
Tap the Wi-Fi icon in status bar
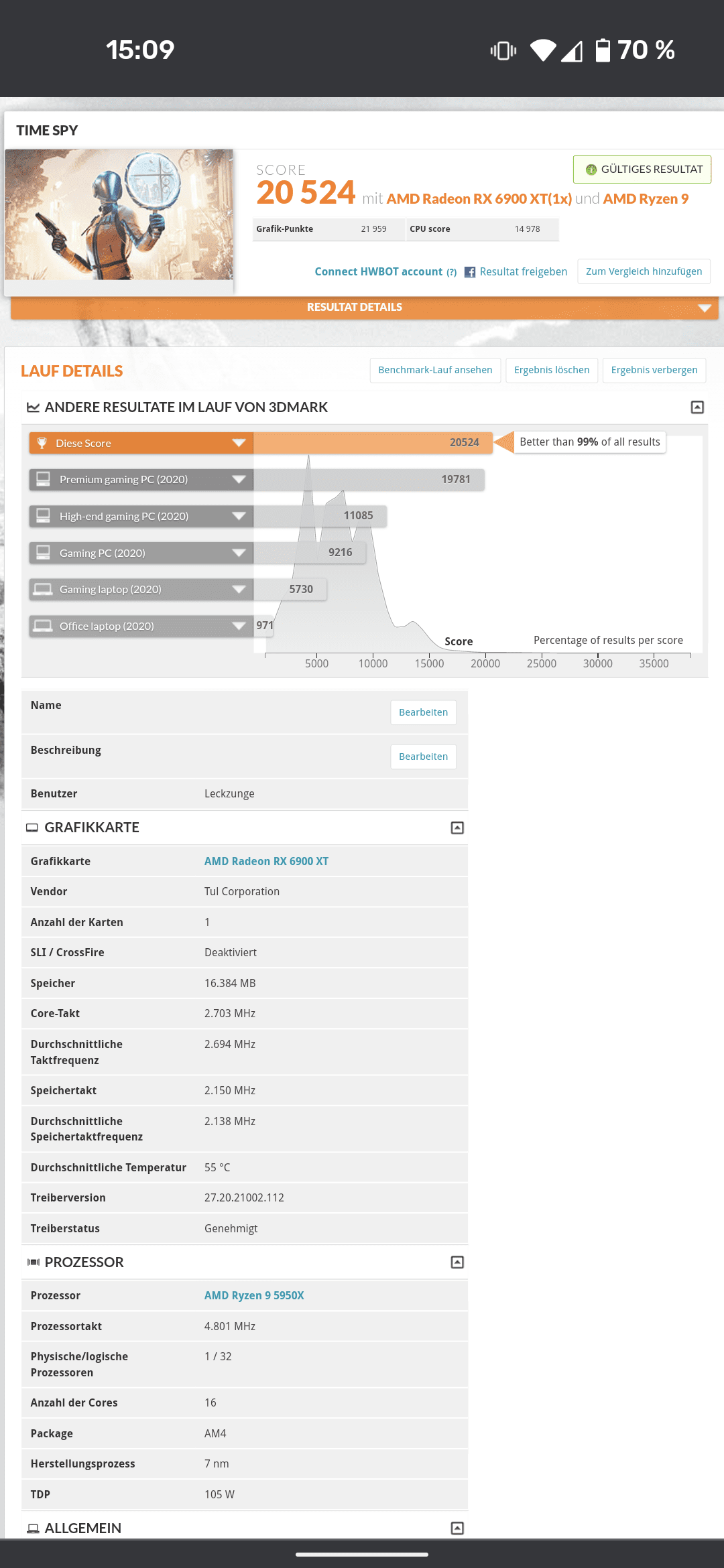543,50
